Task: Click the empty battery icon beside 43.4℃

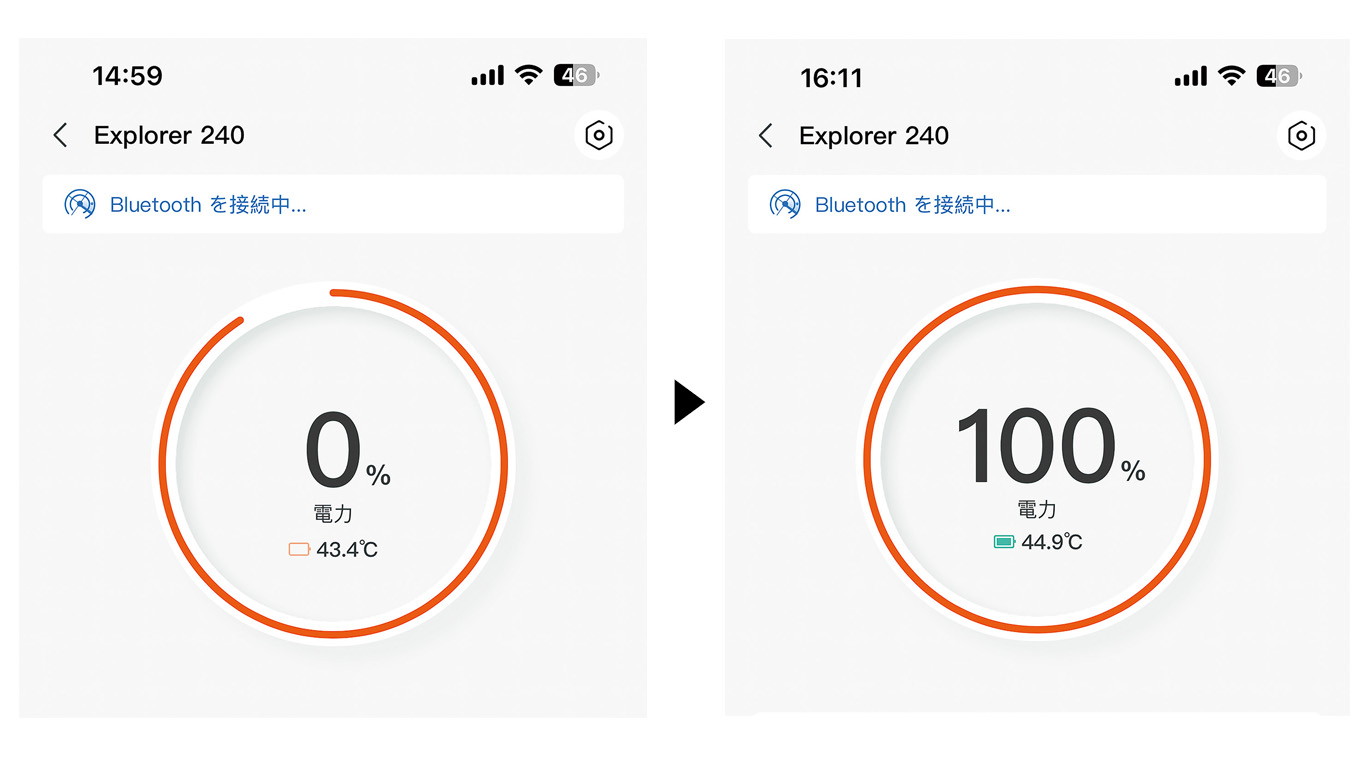Action: pyautogui.click(x=299, y=549)
